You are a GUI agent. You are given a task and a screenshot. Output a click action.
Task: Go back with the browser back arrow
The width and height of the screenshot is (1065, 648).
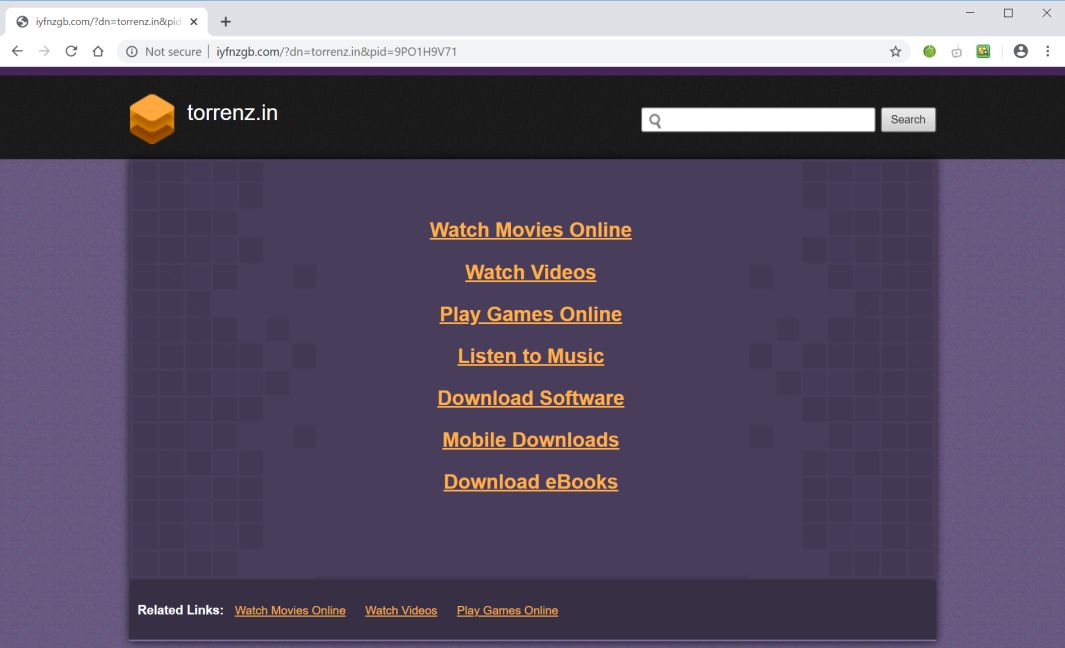point(18,52)
